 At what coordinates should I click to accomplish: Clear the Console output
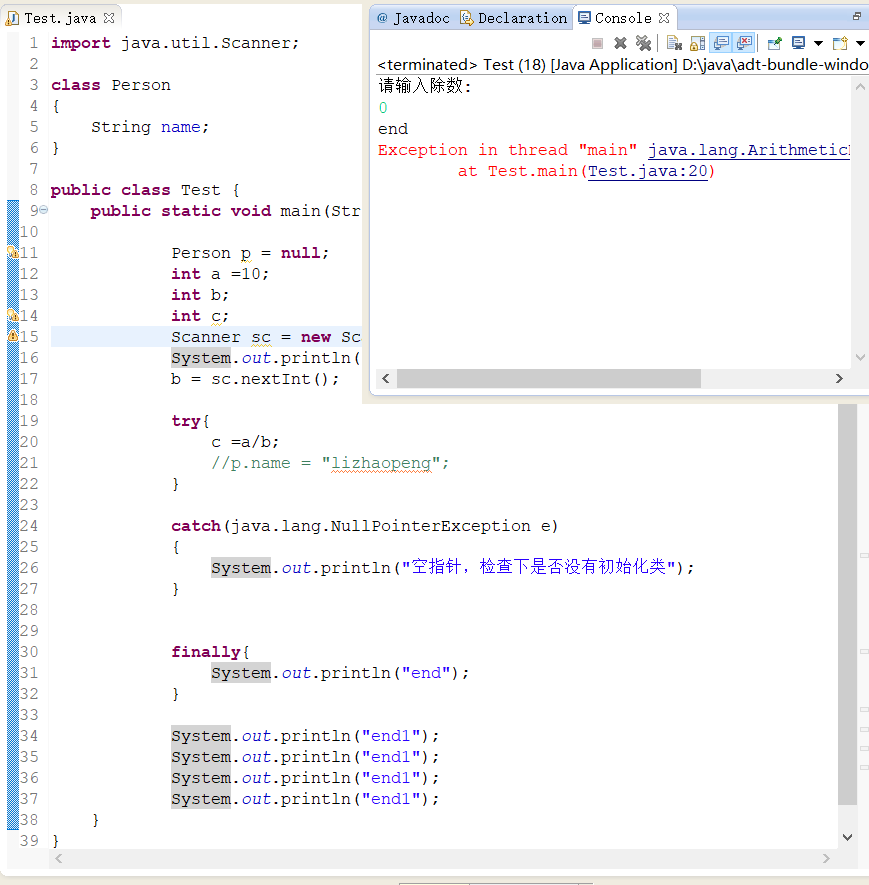tap(672, 42)
